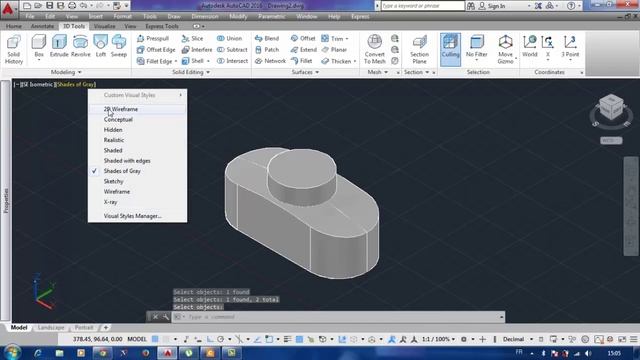The height and width of the screenshot is (360, 640).
Task: Toggle Solid History
Action: 14,49
